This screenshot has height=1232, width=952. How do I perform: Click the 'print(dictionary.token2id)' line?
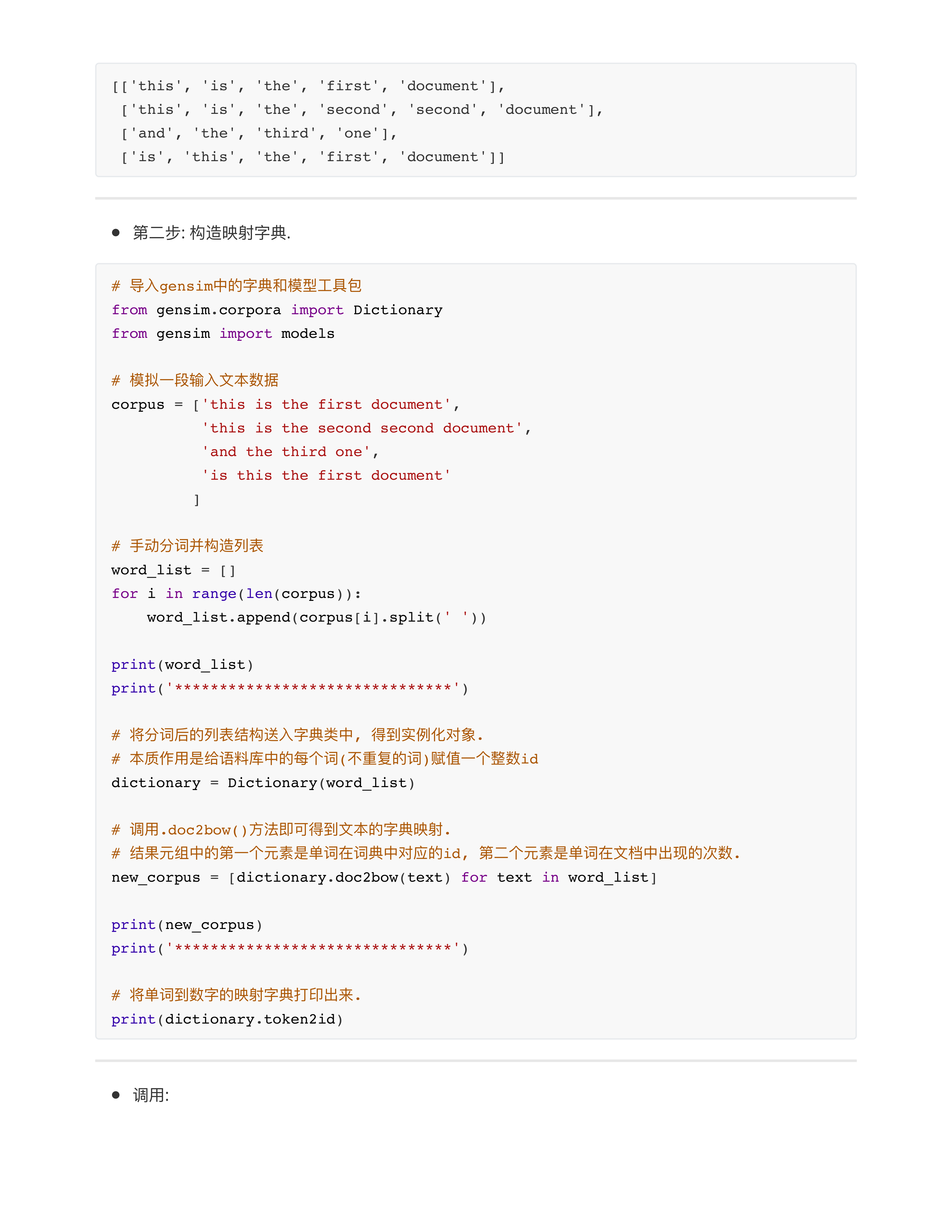pos(227,1019)
